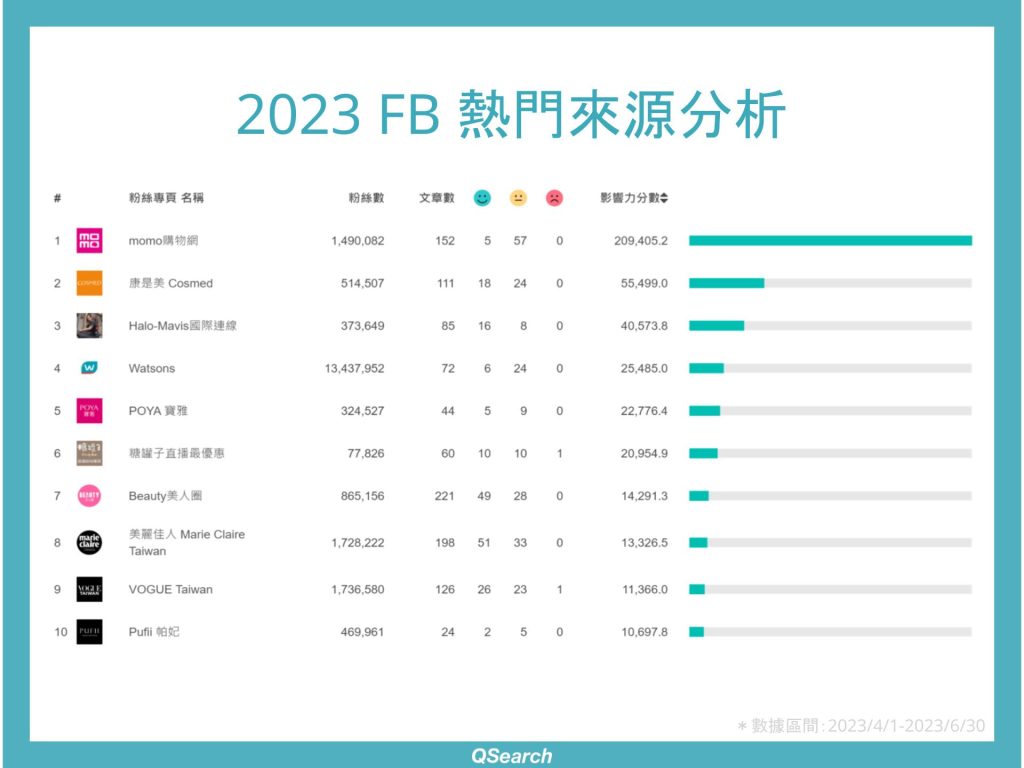Click the 文章數 column header

pos(436,198)
